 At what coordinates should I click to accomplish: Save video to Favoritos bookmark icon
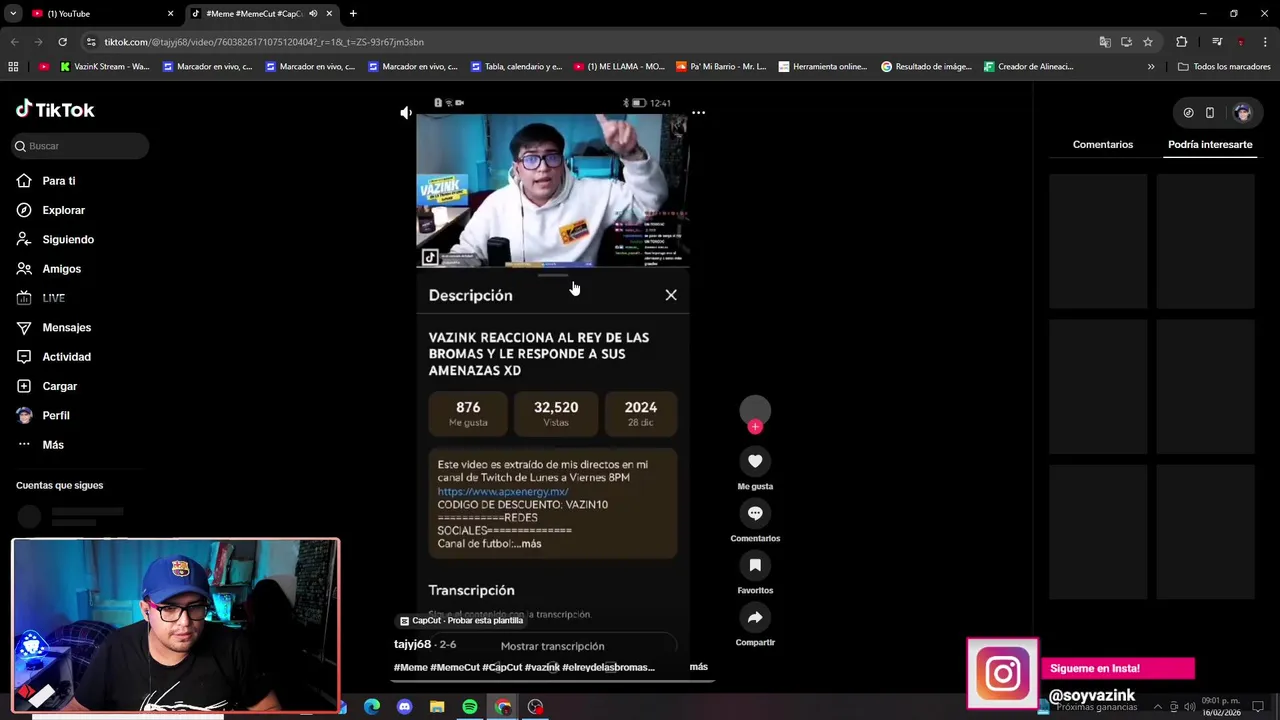pos(755,565)
